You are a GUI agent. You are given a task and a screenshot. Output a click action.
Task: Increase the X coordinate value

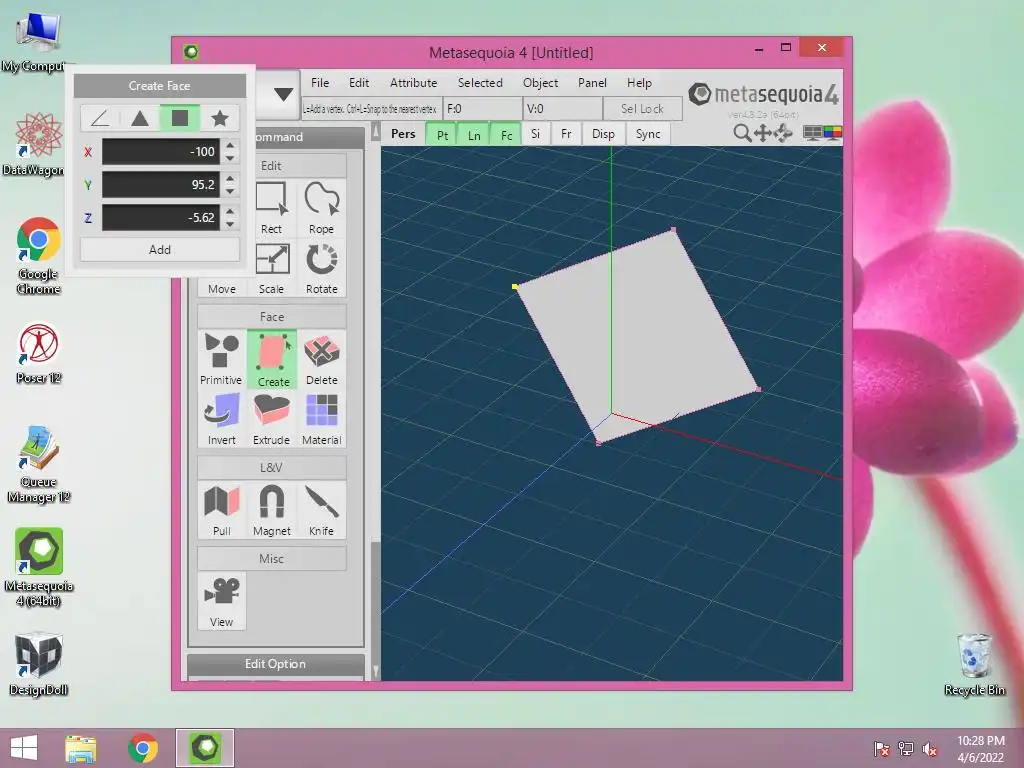tap(230, 145)
